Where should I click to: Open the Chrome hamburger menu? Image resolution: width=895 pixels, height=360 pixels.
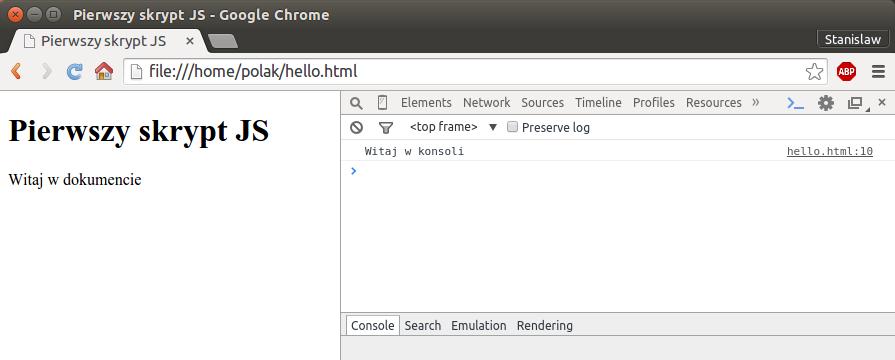(879, 71)
